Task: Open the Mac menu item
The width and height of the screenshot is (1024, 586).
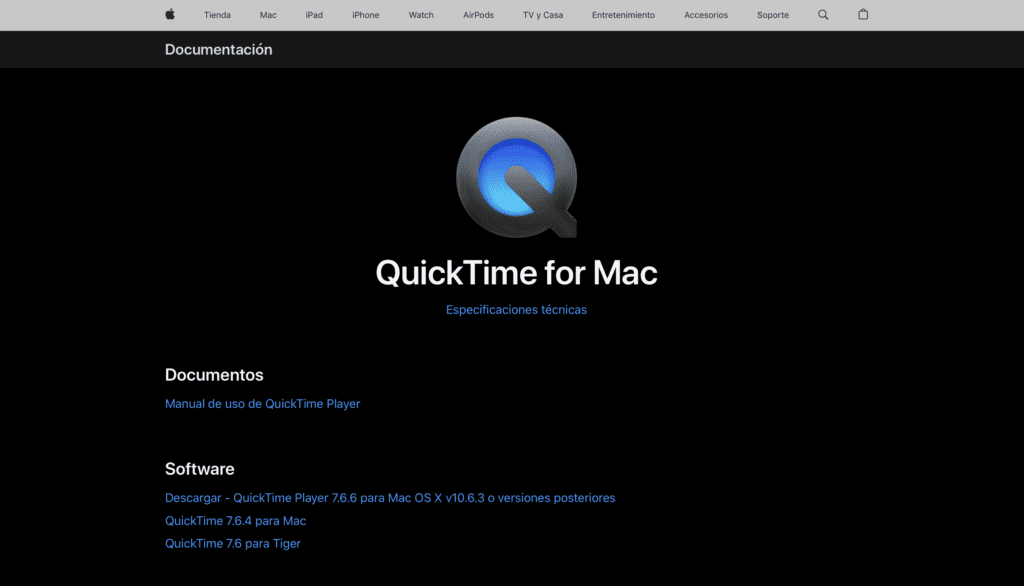Action: pos(268,15)
